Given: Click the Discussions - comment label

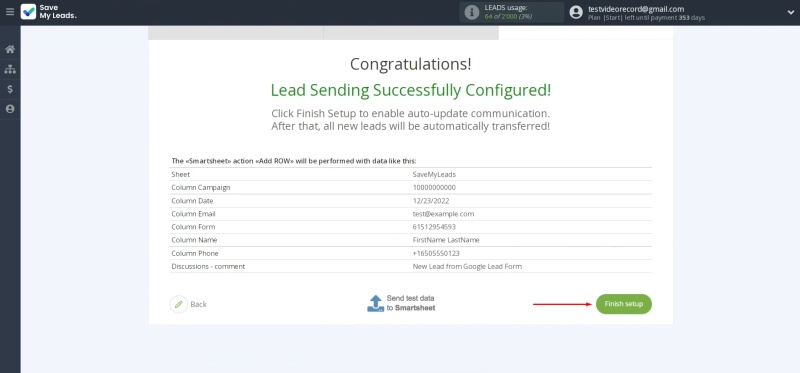Looking at the screenshot, I should (208, 266).
